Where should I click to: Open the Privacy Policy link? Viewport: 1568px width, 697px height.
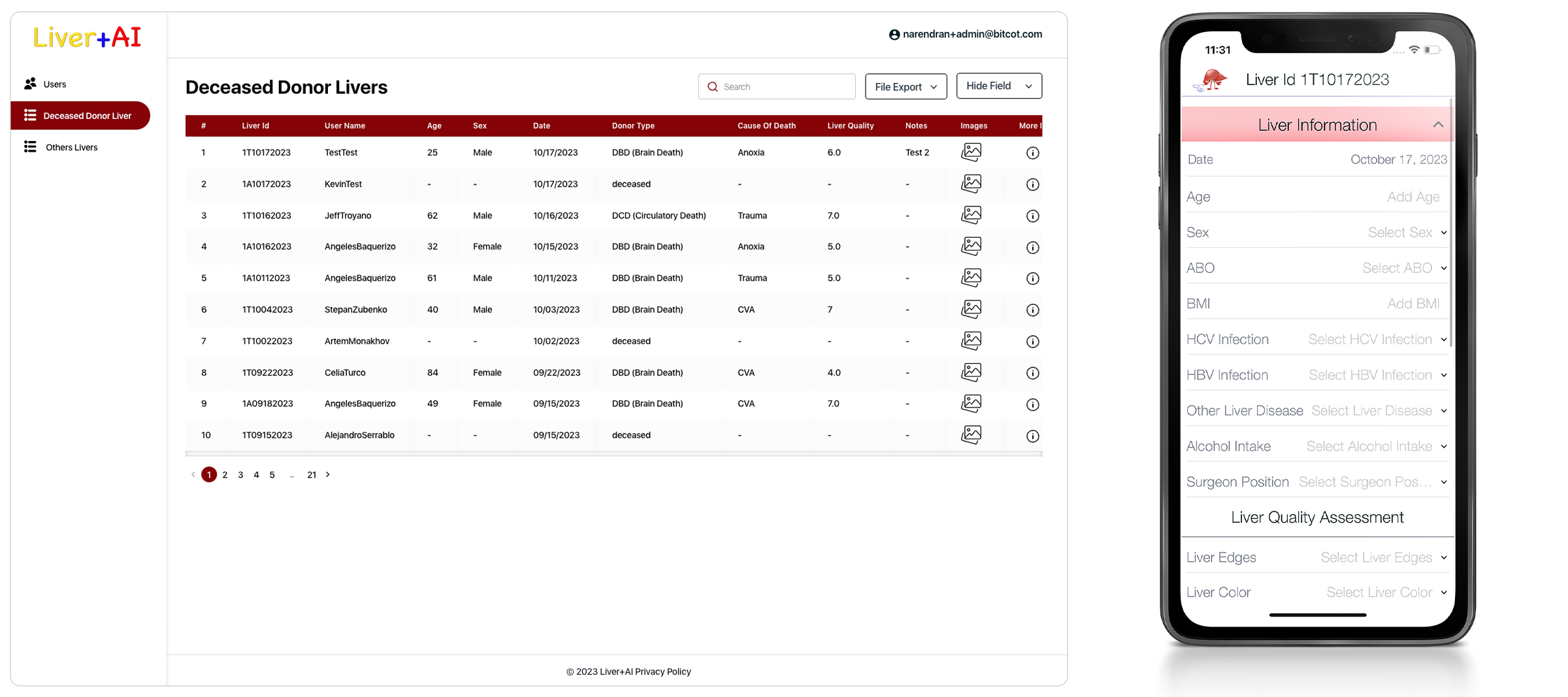click(x=664, y=671)
